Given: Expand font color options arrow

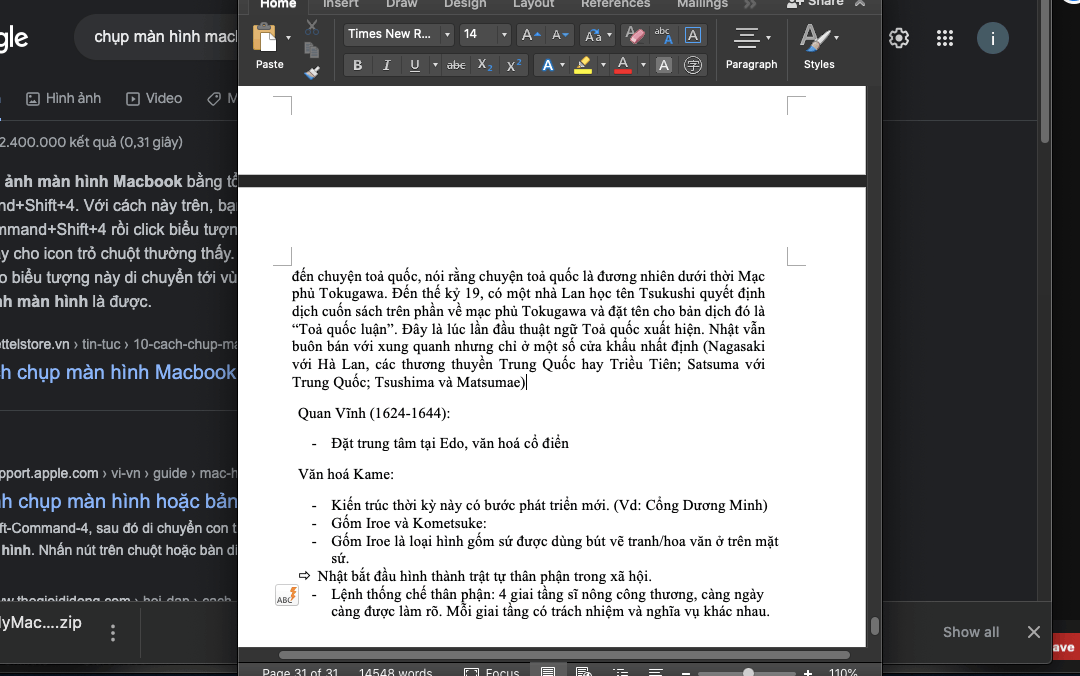Looking at the screenshot, I should pyautogui.click(x=643, y=65).
